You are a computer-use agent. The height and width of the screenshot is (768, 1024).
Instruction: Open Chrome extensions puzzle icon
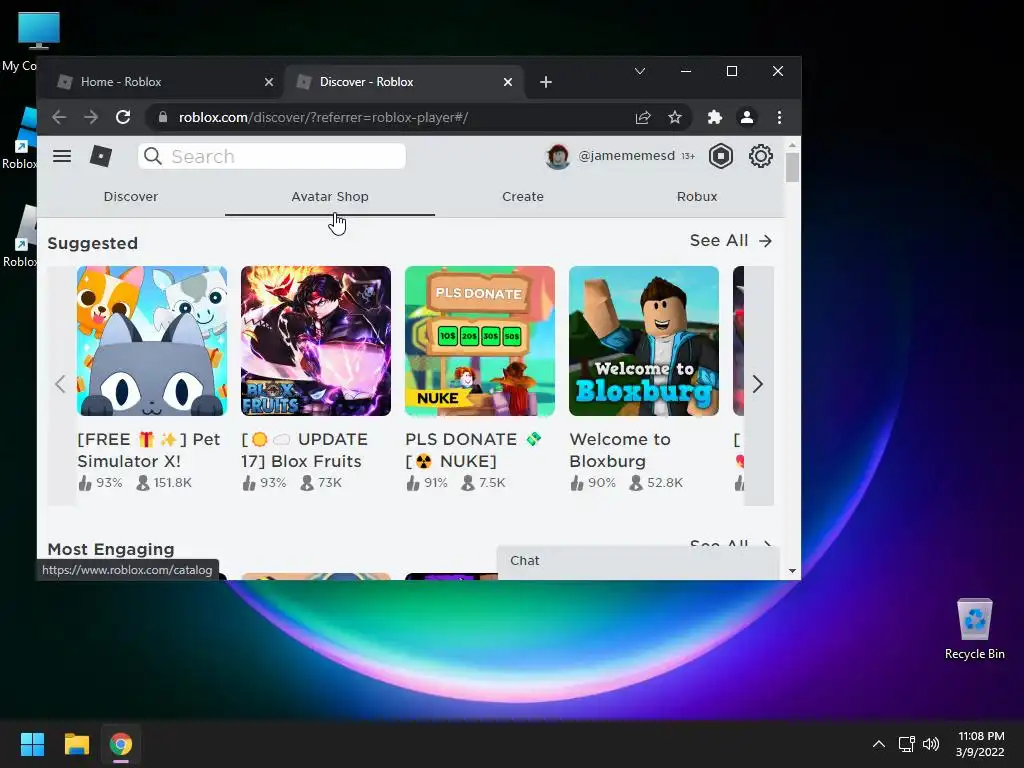pos(714,118)
